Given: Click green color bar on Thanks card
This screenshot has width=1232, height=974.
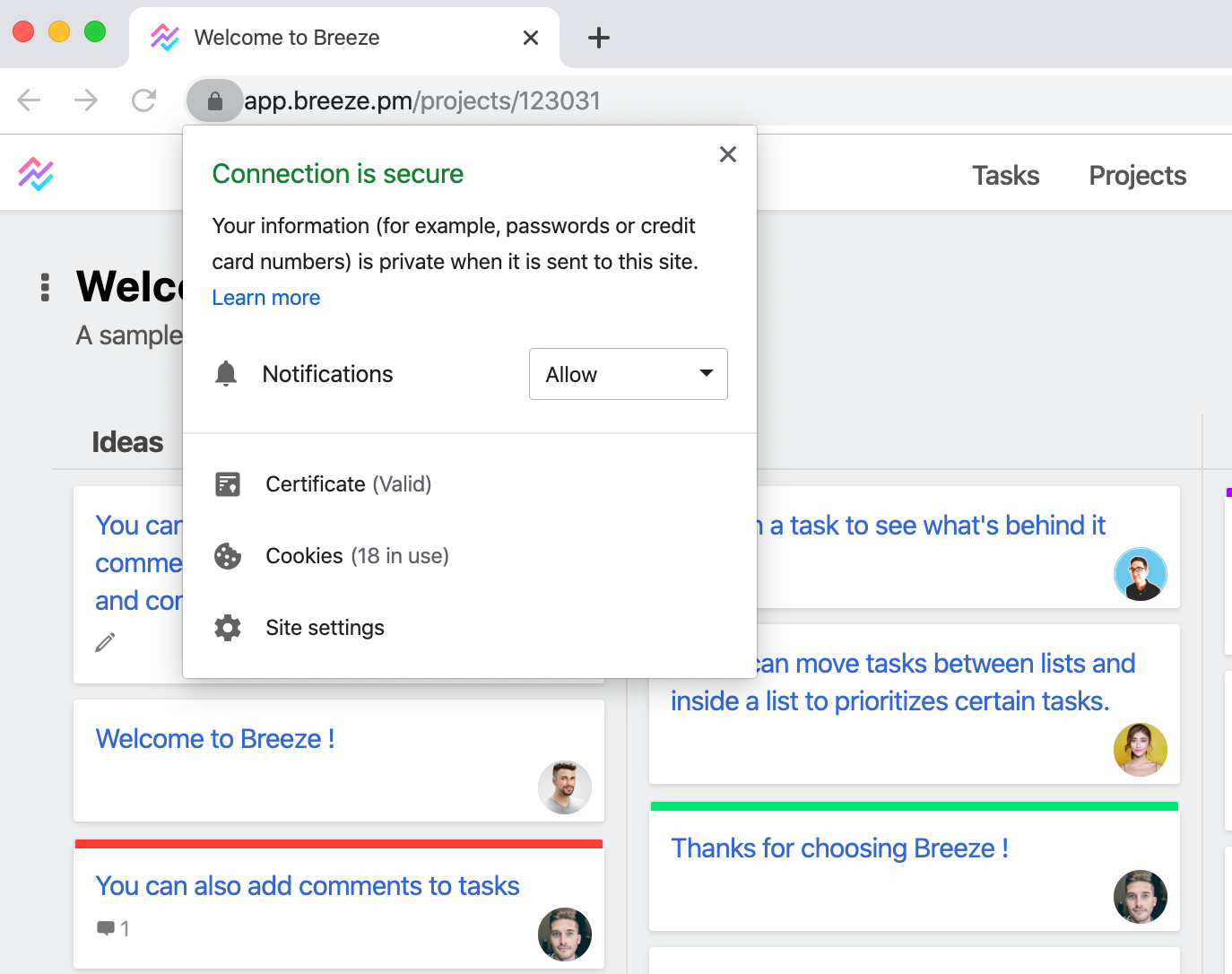Looking at the screenshot, I should 915,806.
